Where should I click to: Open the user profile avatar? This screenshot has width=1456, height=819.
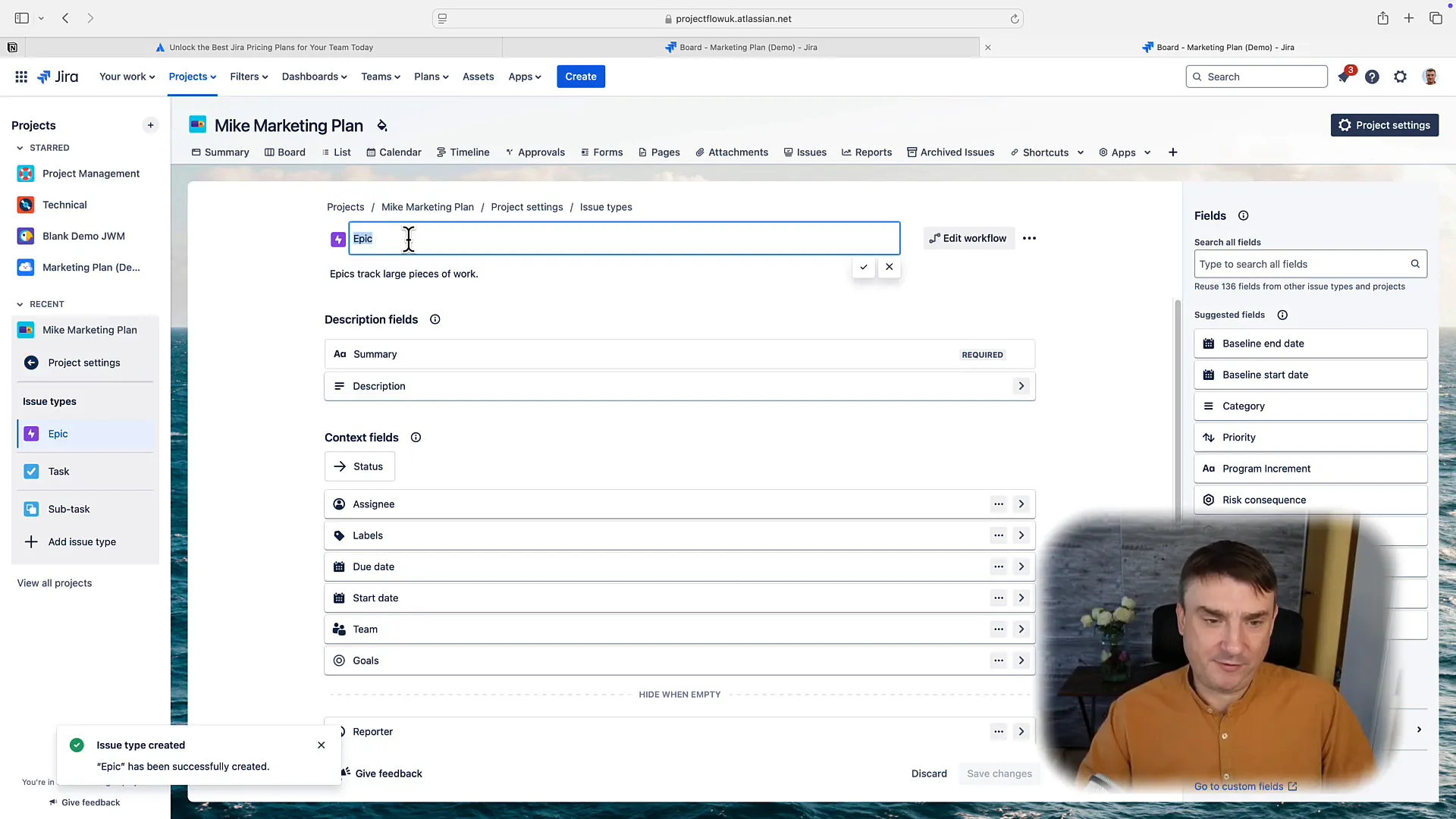coord(1430,77)
